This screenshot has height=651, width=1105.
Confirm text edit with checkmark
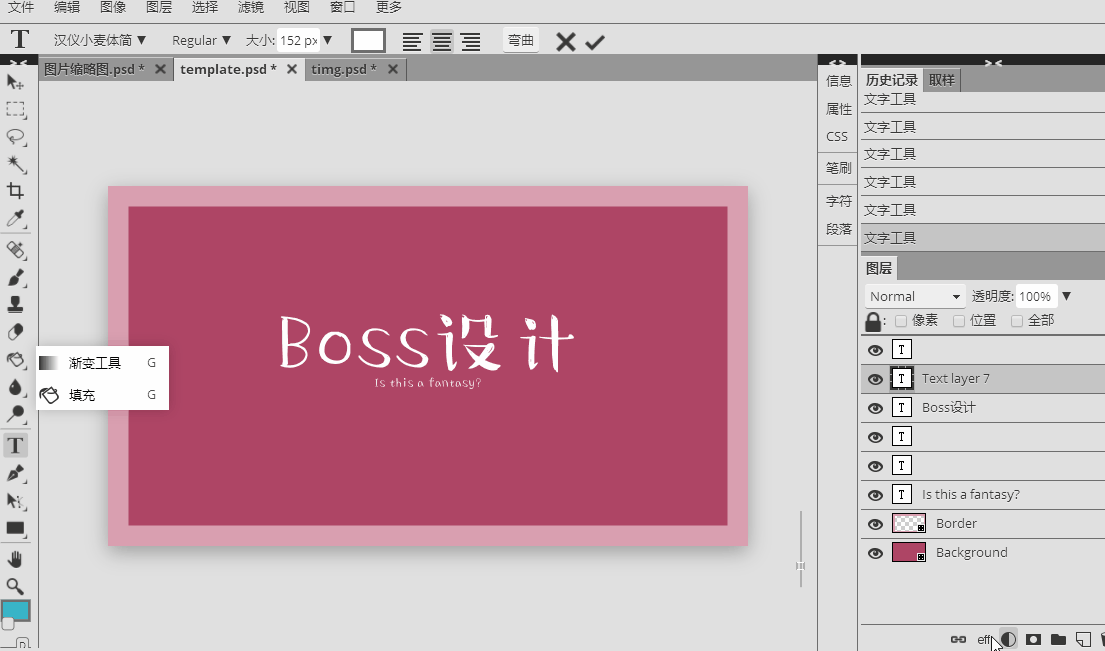click(x=596, y=41)
